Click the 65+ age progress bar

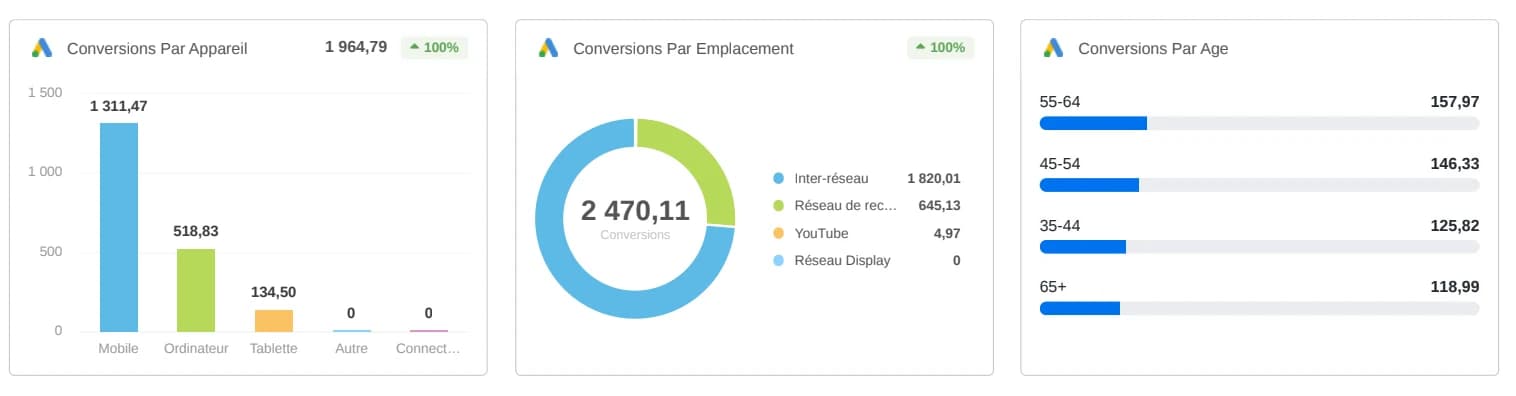(1259, 308)
